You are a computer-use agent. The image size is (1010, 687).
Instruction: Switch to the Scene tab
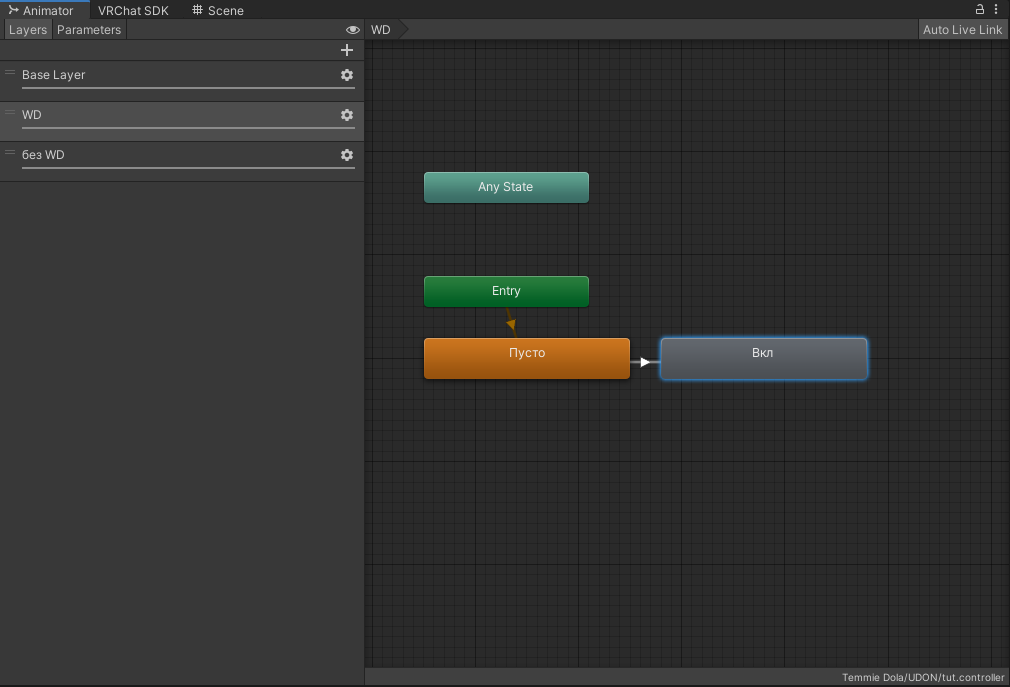point(218,10)
